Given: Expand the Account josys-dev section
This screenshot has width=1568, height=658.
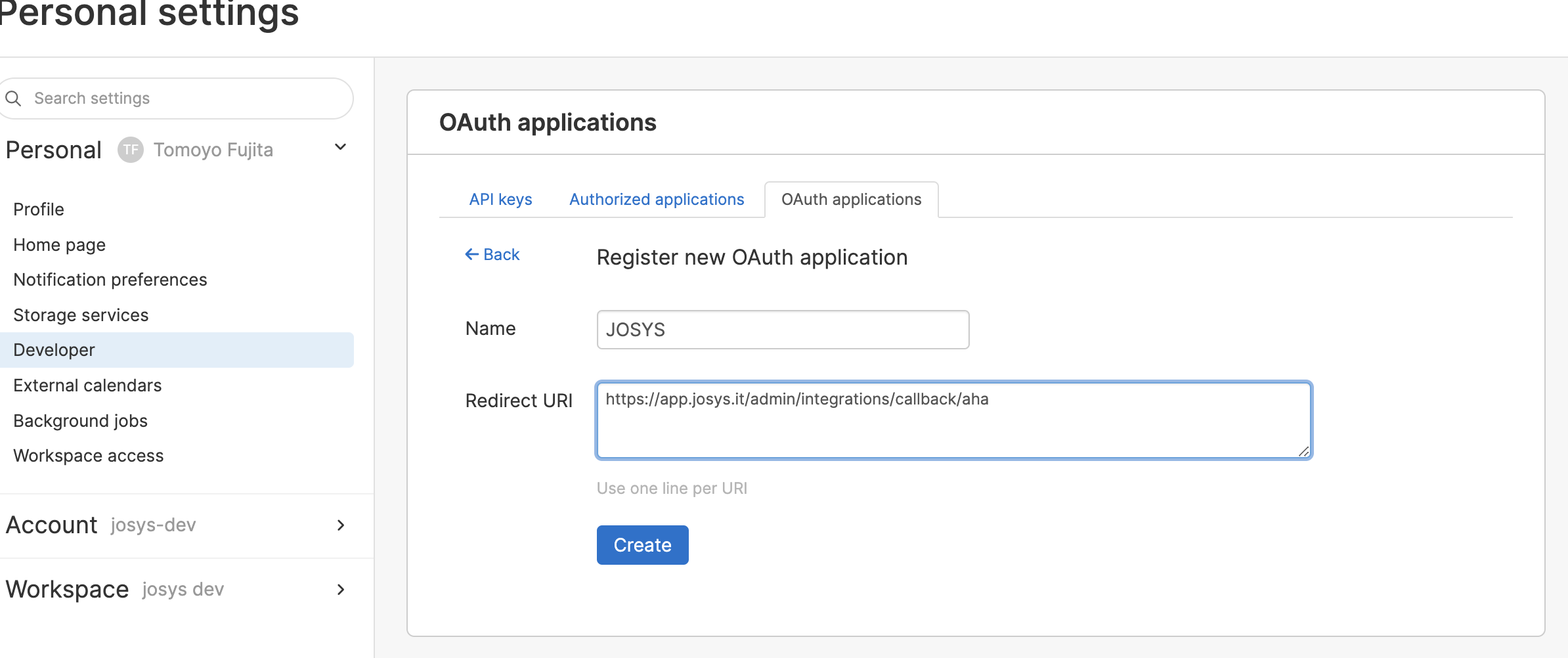Looking at the screenshot, I should [340, 525].
